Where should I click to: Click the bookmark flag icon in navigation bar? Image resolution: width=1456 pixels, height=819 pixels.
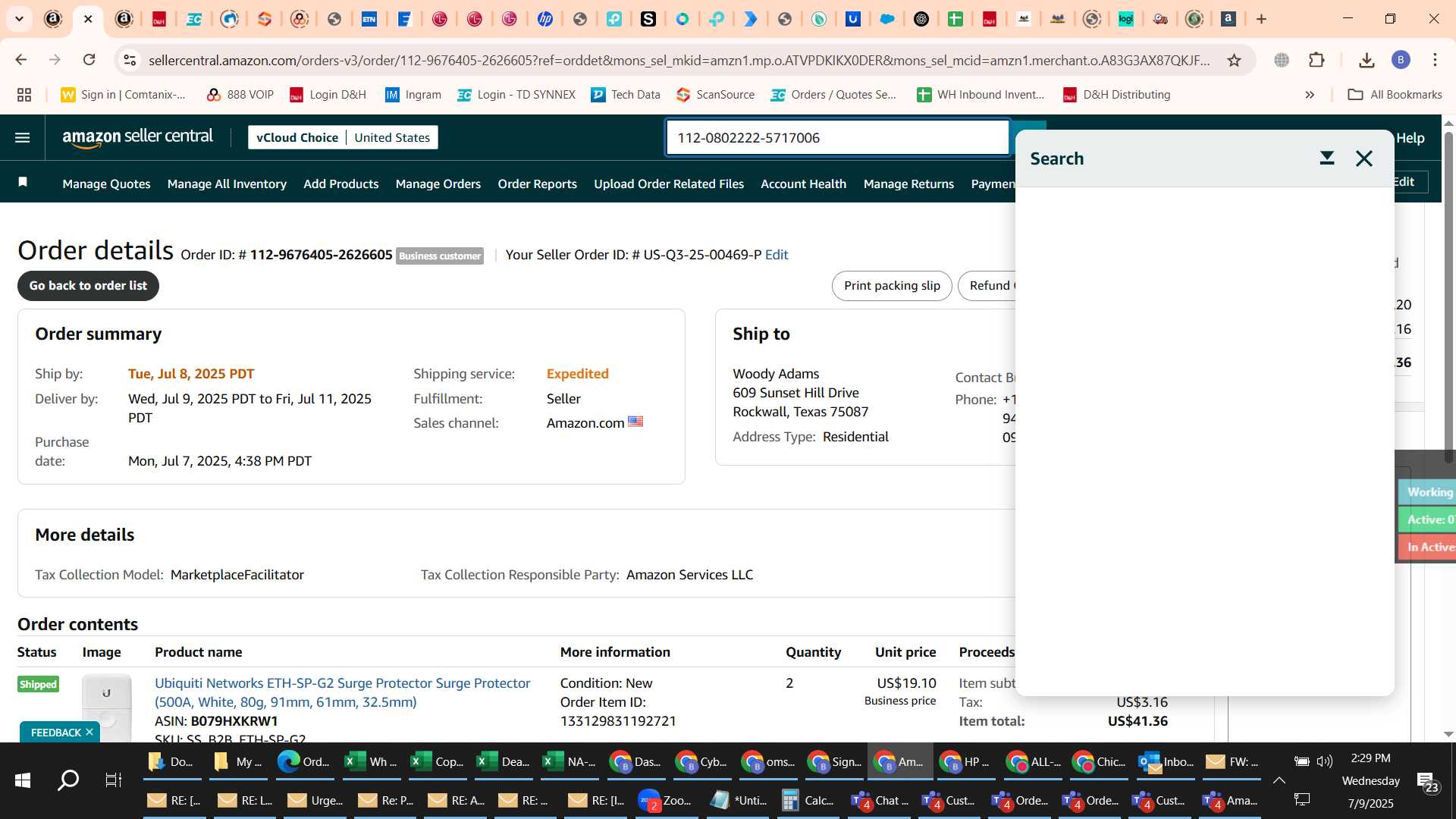tap(23, 182)
